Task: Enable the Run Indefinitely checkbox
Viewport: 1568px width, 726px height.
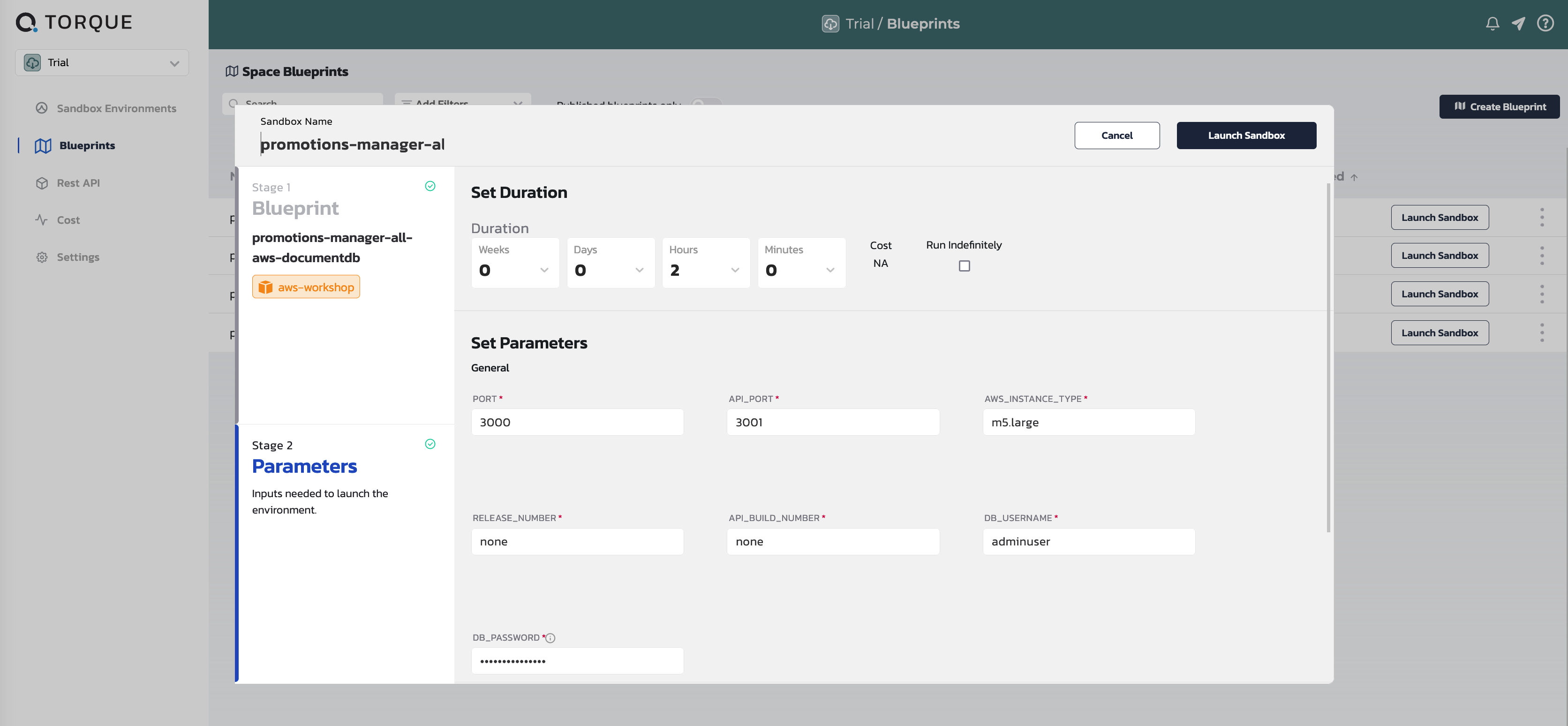Action: pyautogui.click(x=964, y=265)
